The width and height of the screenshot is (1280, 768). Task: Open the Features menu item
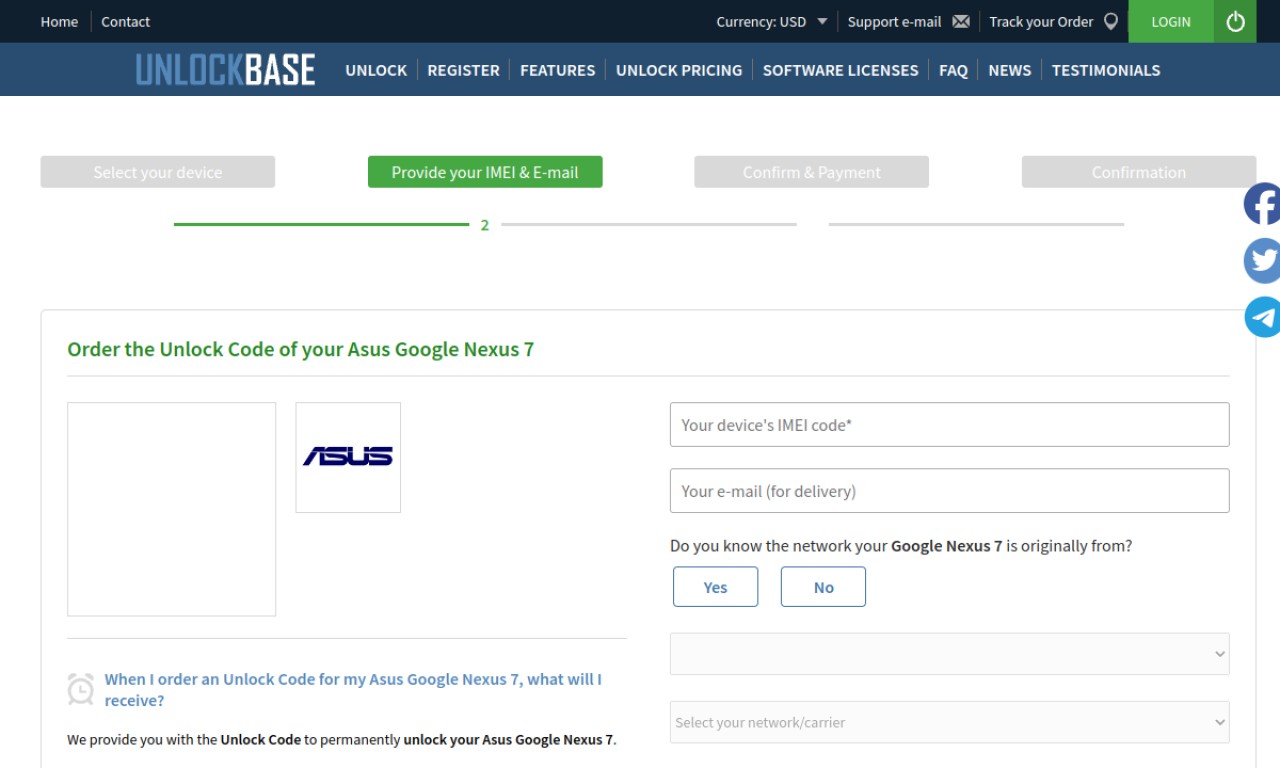(x=557, y=70)
